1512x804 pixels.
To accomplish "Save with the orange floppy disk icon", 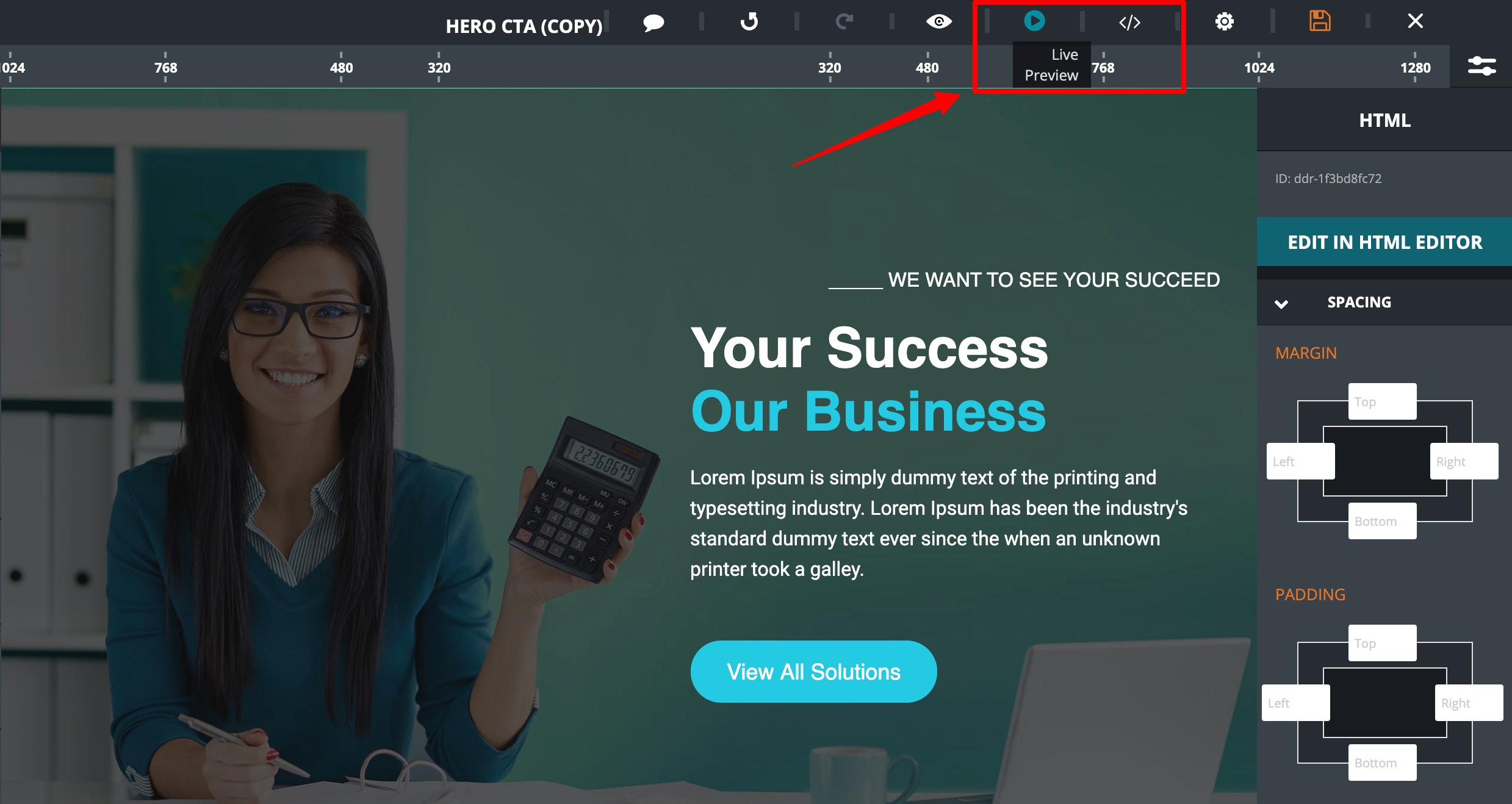I will (x=1320, y=21).
